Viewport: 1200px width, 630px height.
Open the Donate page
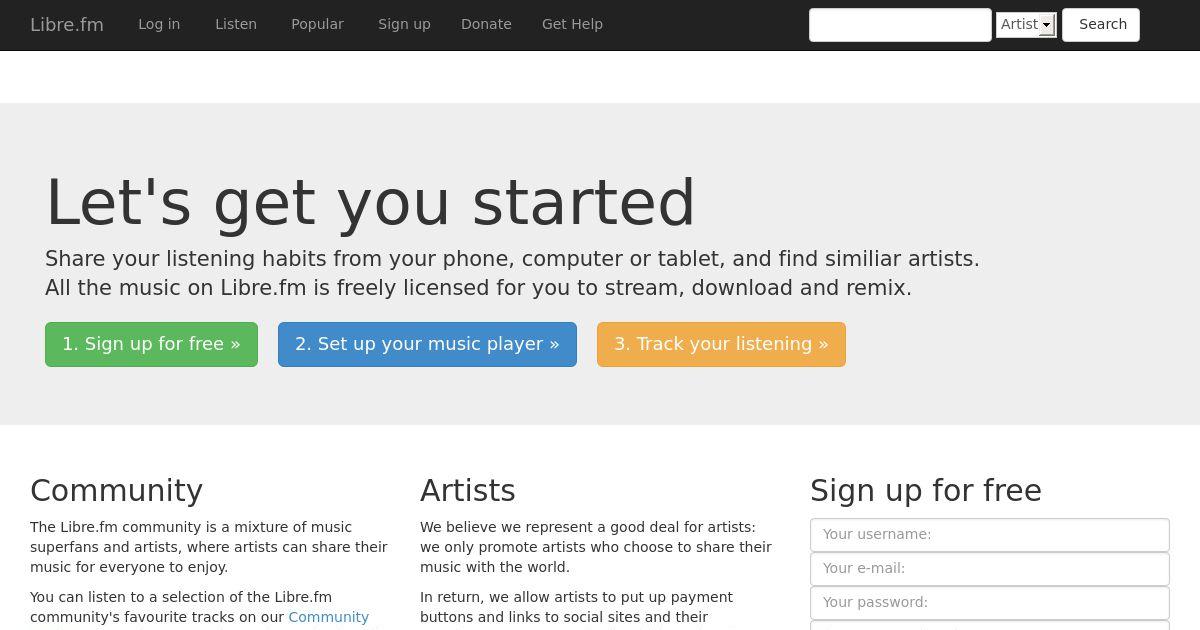point(486,24)
